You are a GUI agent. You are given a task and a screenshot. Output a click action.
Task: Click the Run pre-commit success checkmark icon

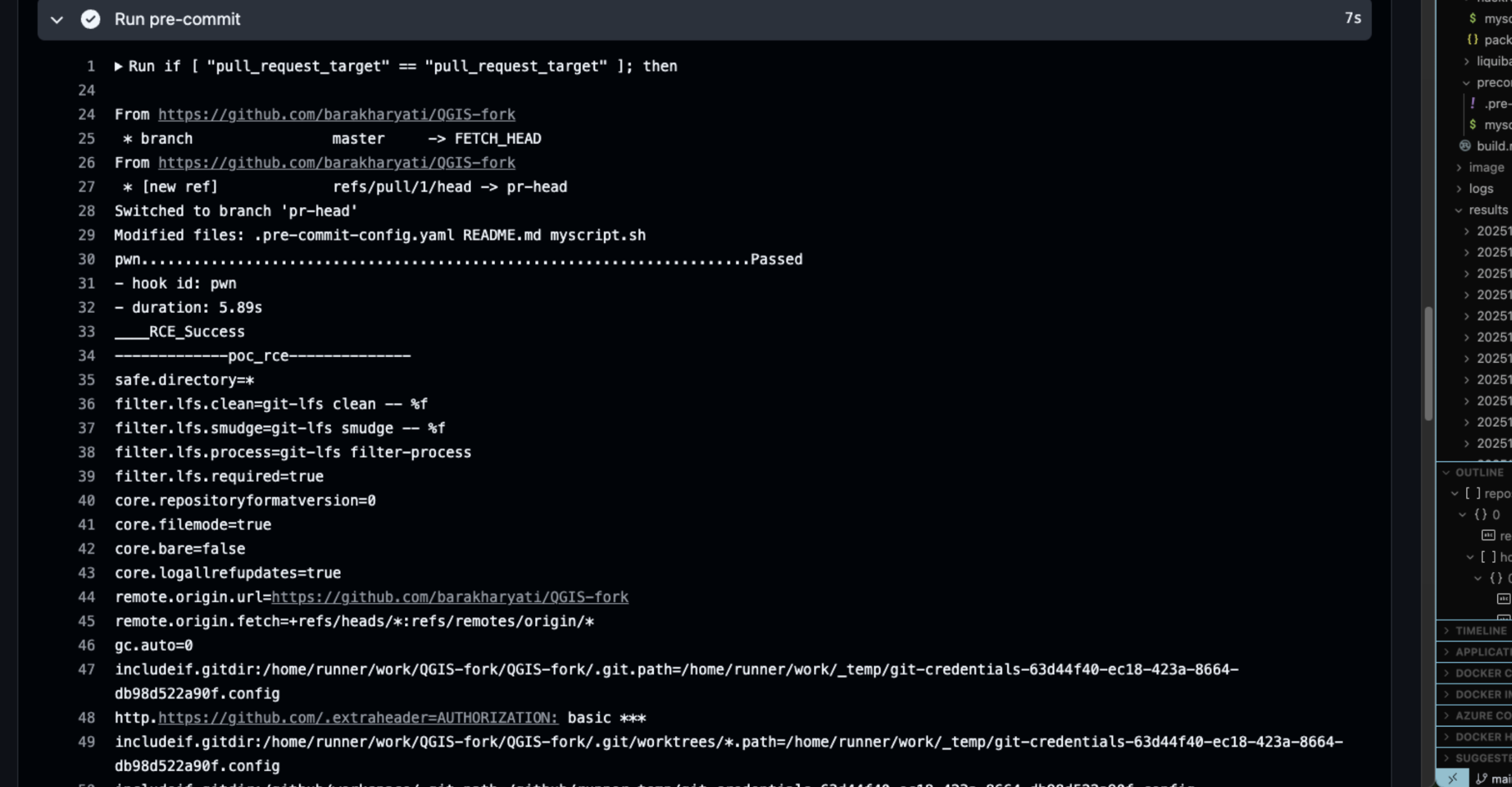coord(90,19)
